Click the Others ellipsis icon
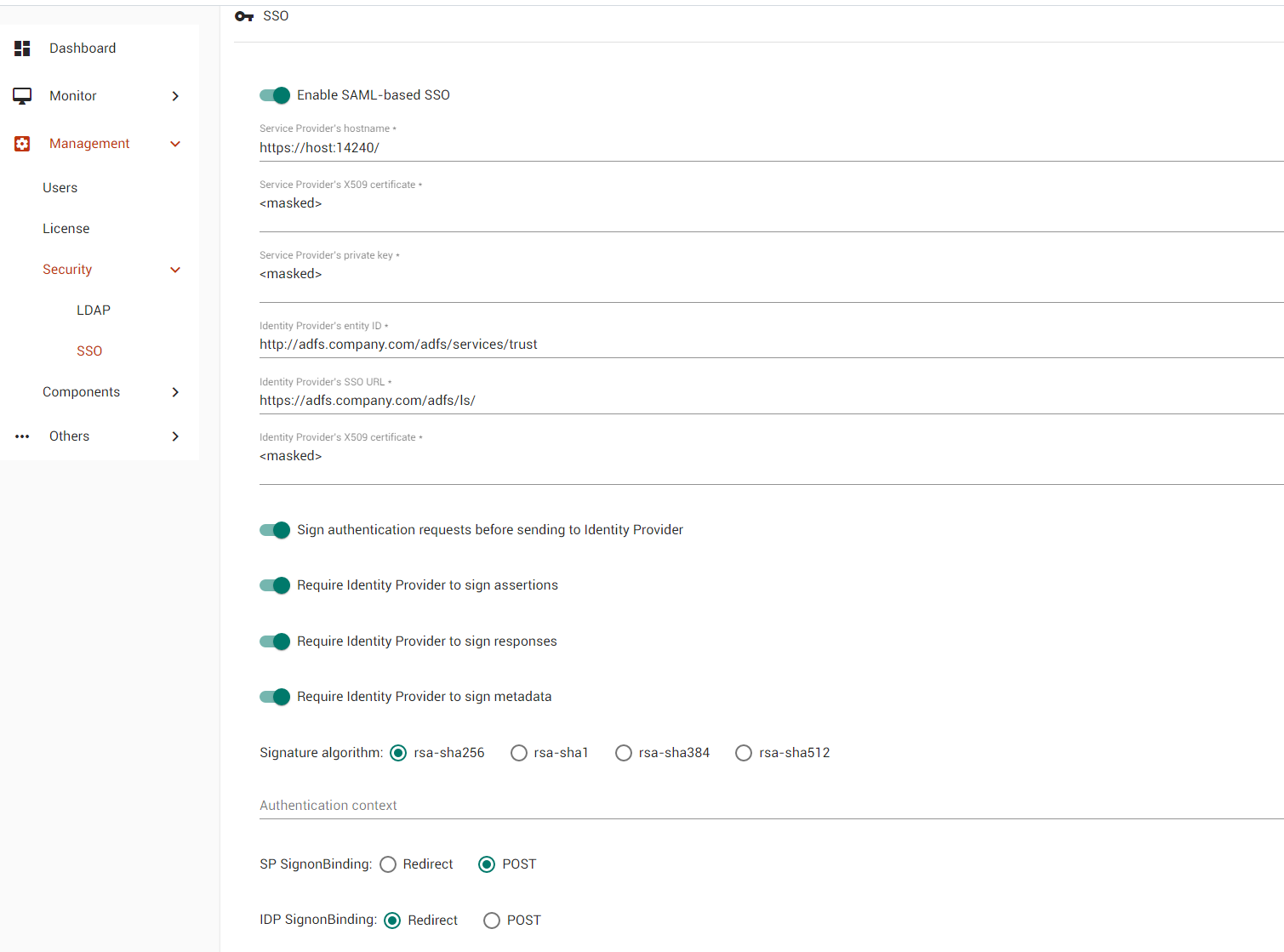Screen dimensions: 1284x952 (22, 436)
